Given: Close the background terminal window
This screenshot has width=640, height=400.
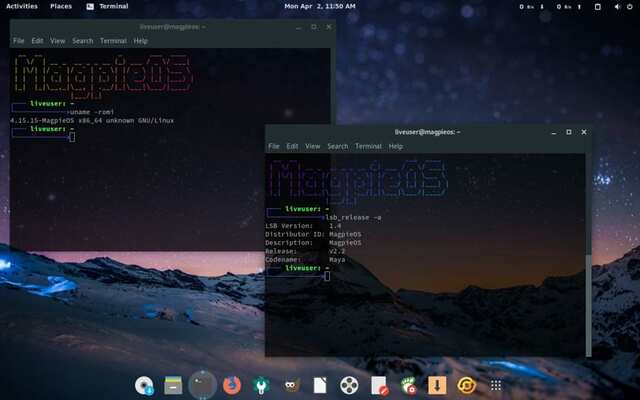Looking at the screenshot, I should coord(329,27).
